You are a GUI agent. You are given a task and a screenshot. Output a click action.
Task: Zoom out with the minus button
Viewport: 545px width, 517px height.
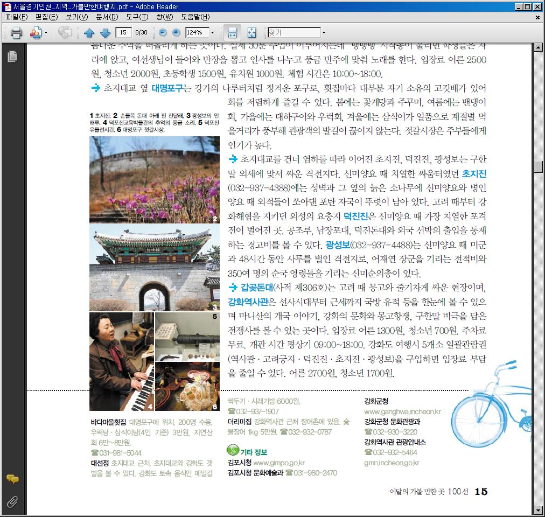click(163, 33)
